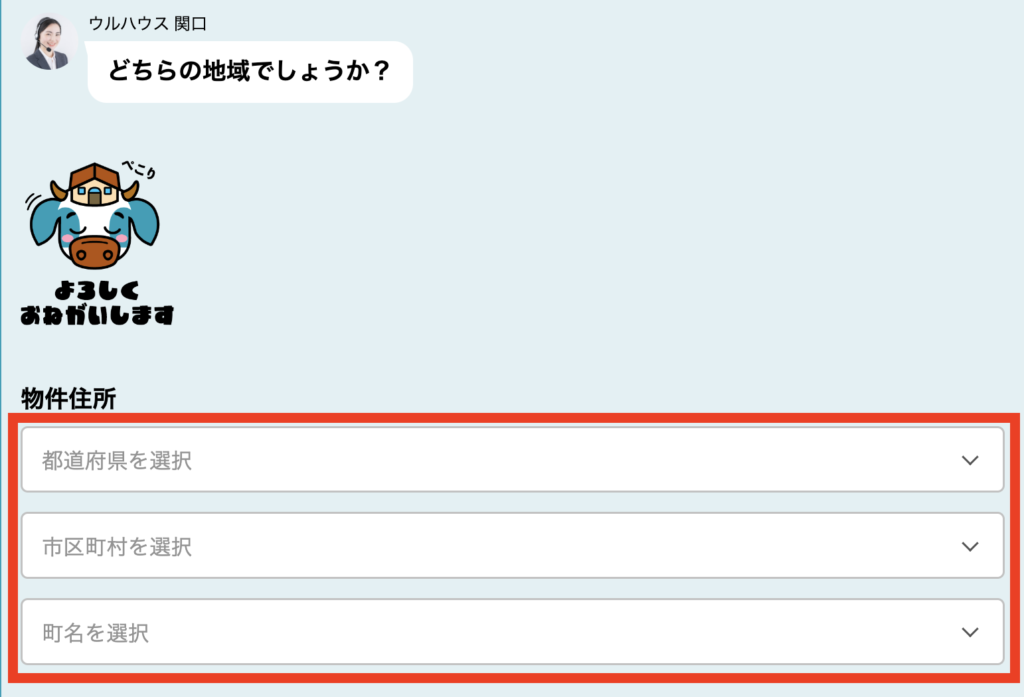1024x697 pixels.
Task: Click the house on the cow's head
Action: pyautogui.click(x=94, y=183)
